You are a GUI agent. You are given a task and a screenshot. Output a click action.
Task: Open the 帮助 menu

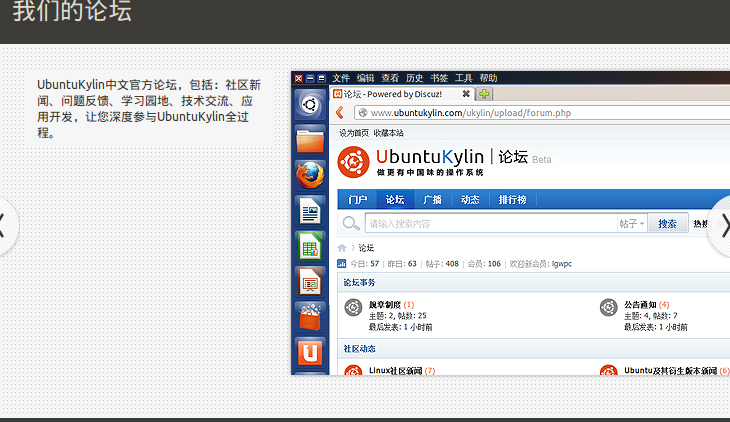[488, 78]
